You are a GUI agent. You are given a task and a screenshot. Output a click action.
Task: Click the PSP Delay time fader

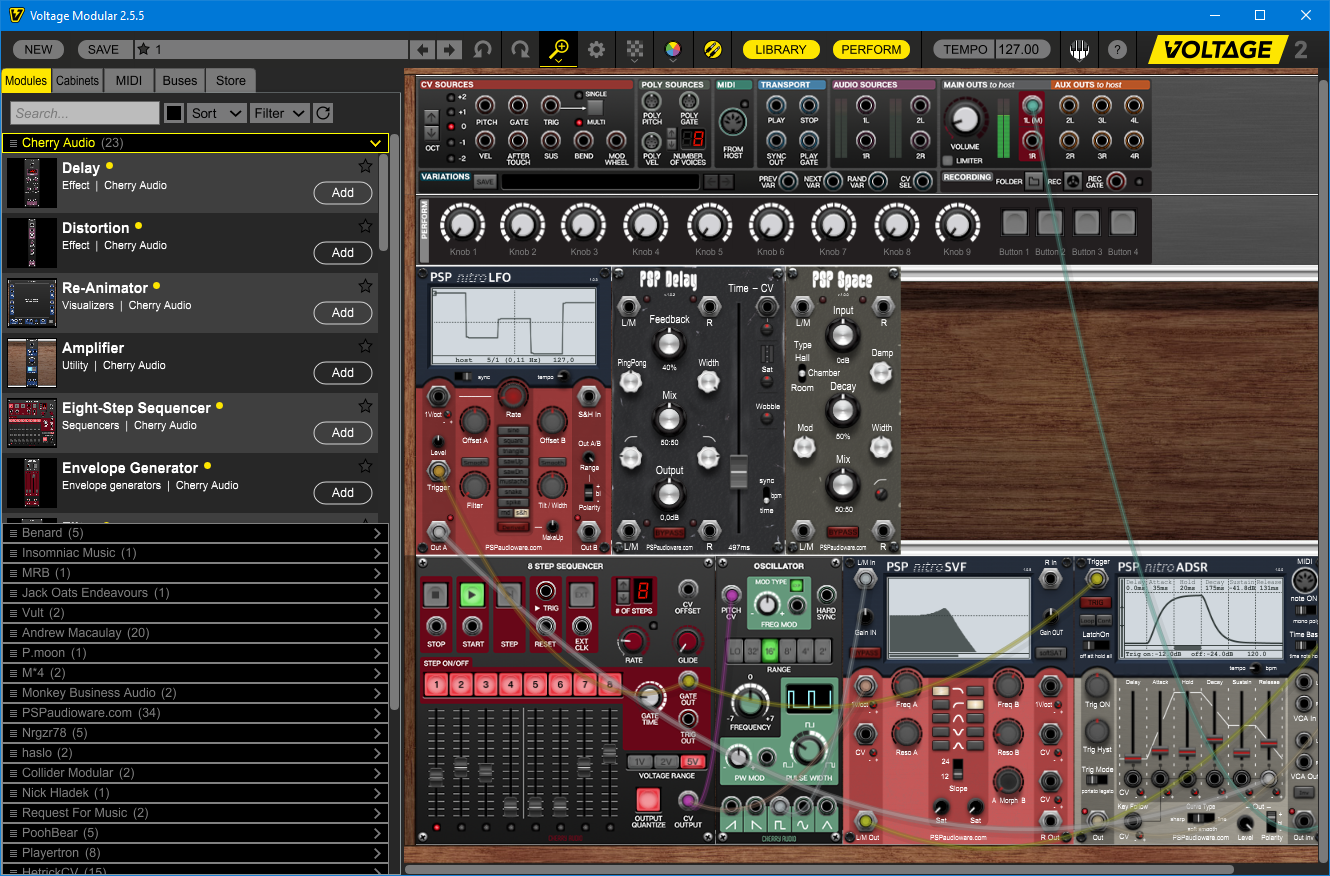(739, 470)
